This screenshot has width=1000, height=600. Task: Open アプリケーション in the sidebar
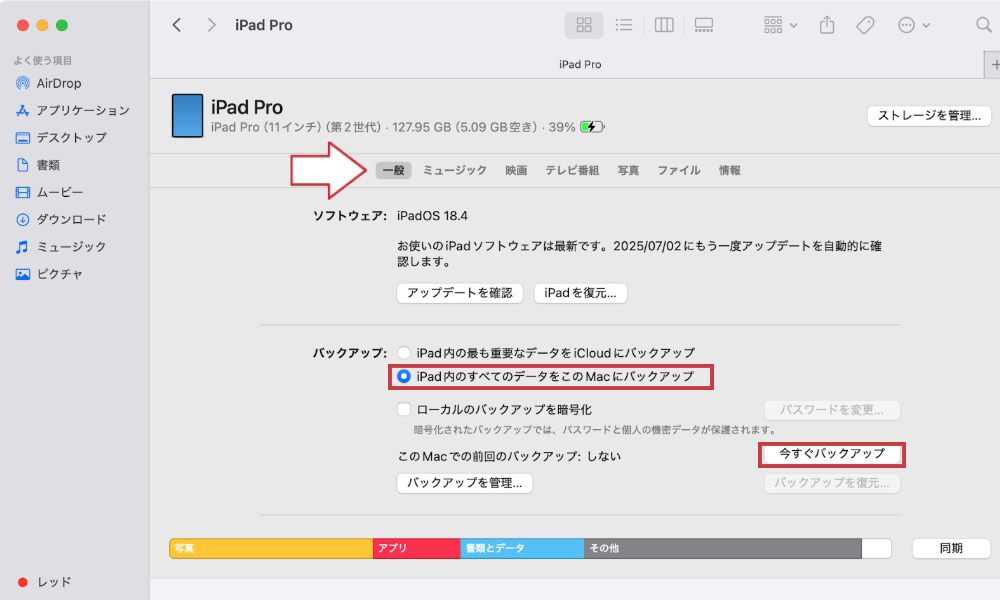72,110
